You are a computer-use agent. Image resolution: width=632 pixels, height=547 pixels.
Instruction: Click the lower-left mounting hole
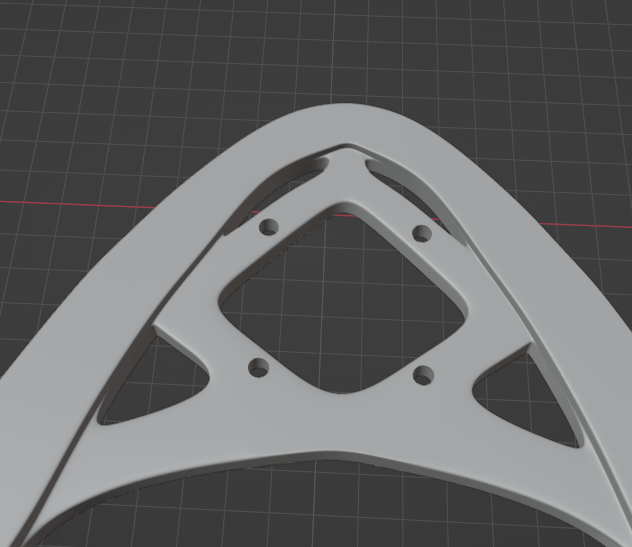click(x=259, y=368)
